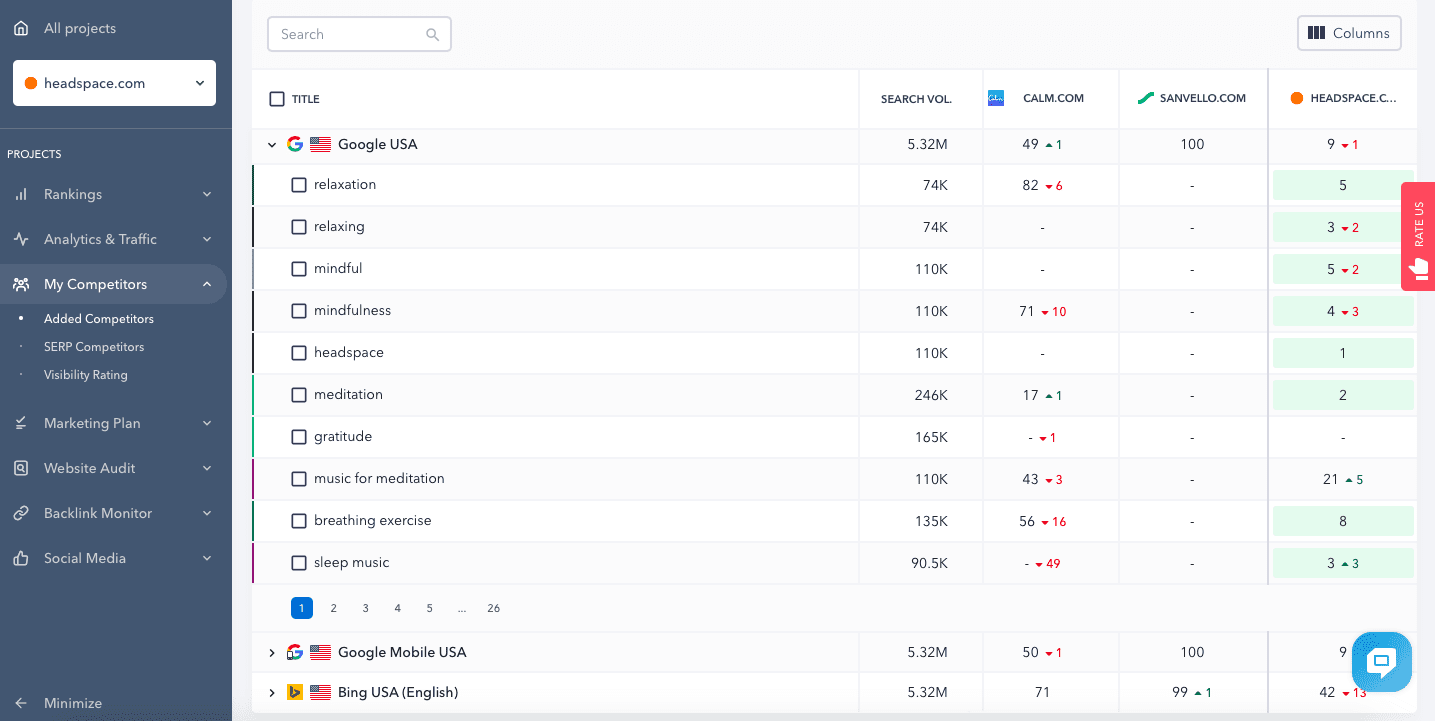Click the search magnifier icon
Screen dimensions: 1435x721
point(433,34)
